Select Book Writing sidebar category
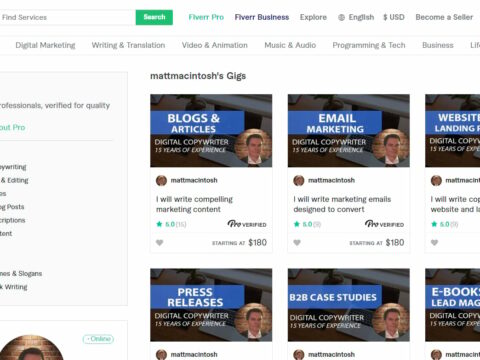Viewport: 480px width, 360px height. coord(14,287)
